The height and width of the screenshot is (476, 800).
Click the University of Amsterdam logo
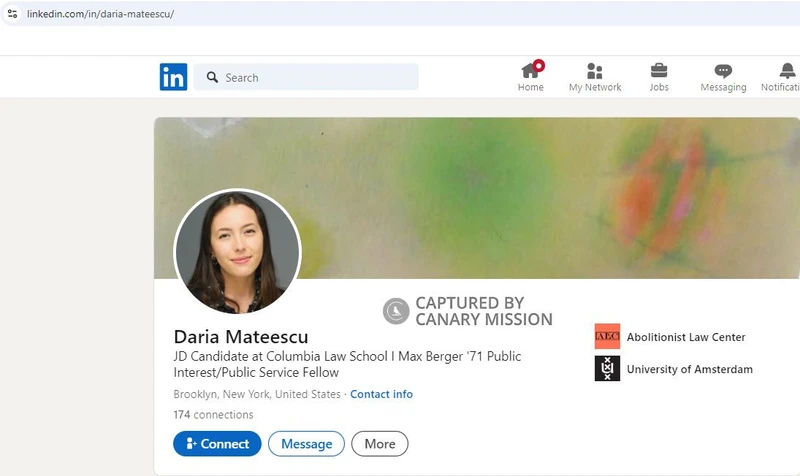[x=607, y=368]
